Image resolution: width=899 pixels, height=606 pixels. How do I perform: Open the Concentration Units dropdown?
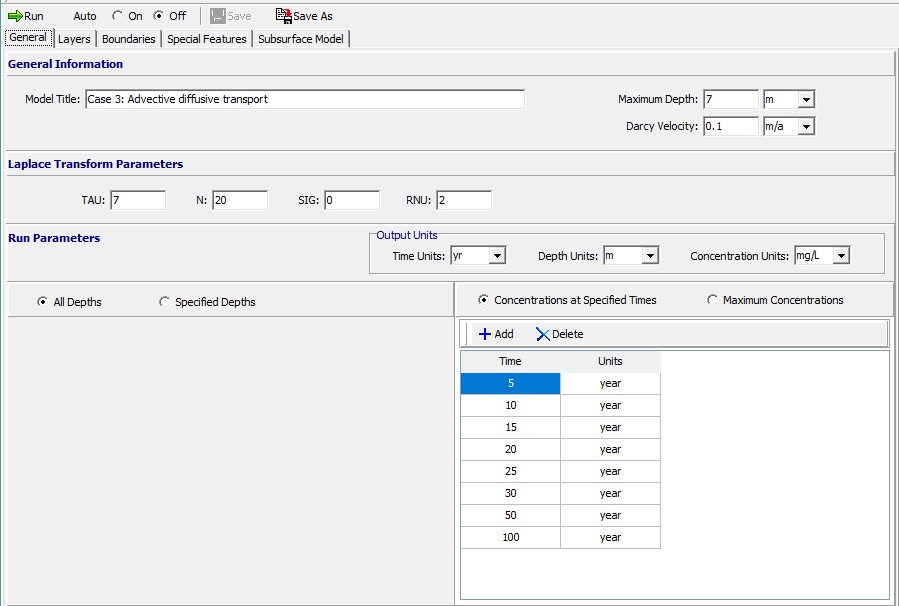point(840,256)
